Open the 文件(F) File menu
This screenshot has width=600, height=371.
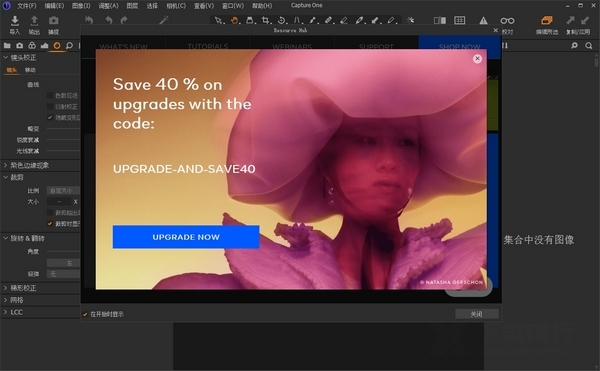point(27,6)
